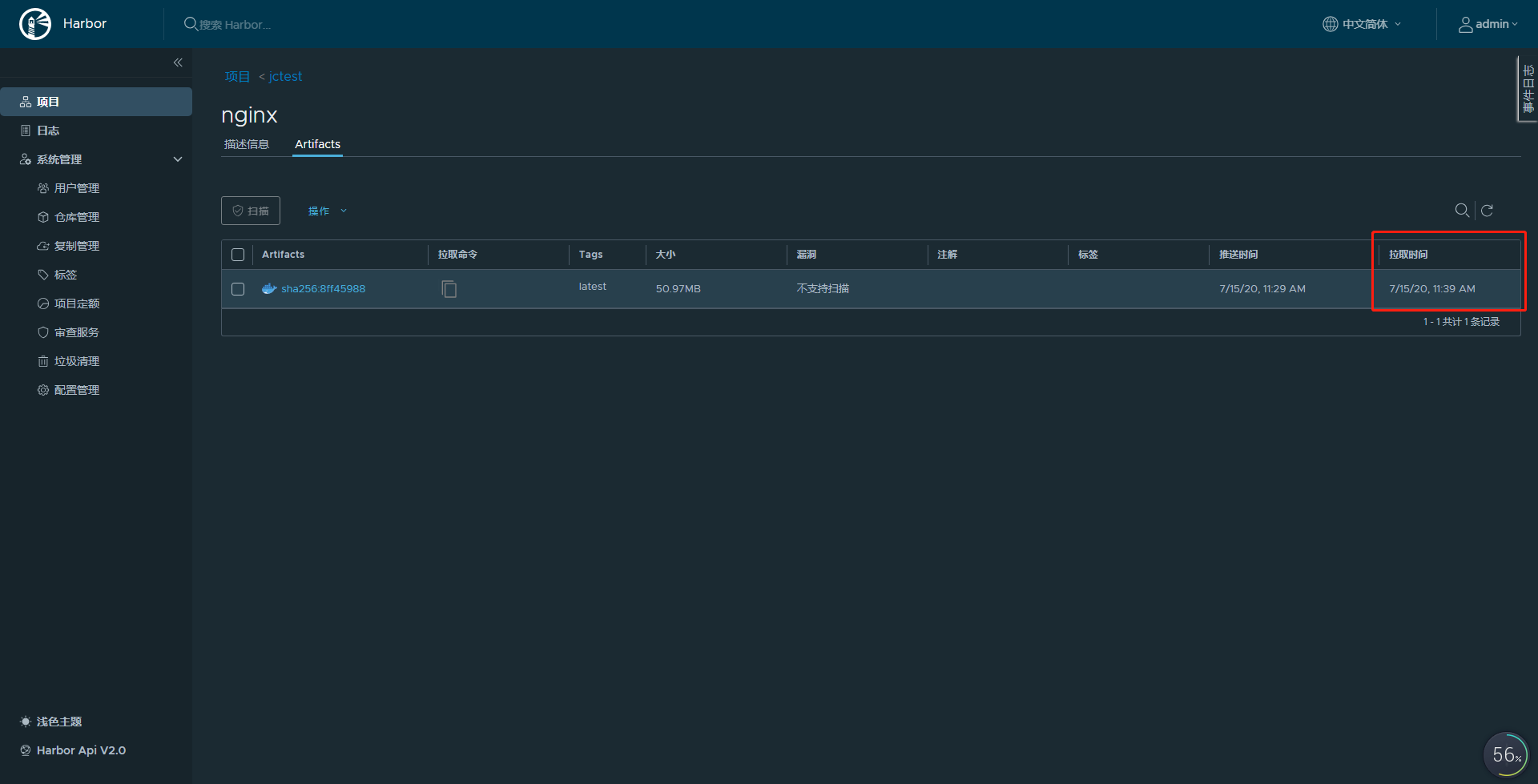Open the sha256:8ff45988 artifact link
This screenshot has height=784, width=1538.
click(324, 289)
